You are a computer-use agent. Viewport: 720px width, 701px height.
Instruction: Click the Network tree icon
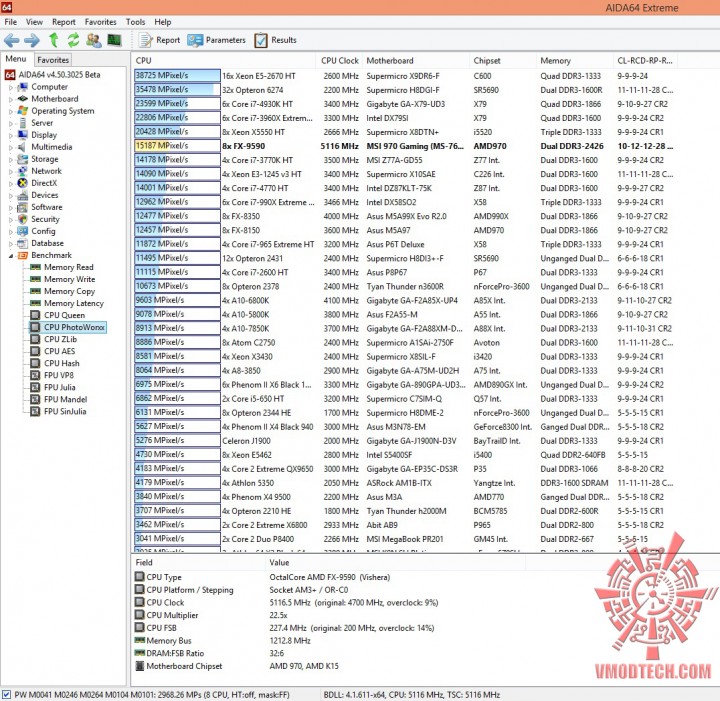point(22,171)
